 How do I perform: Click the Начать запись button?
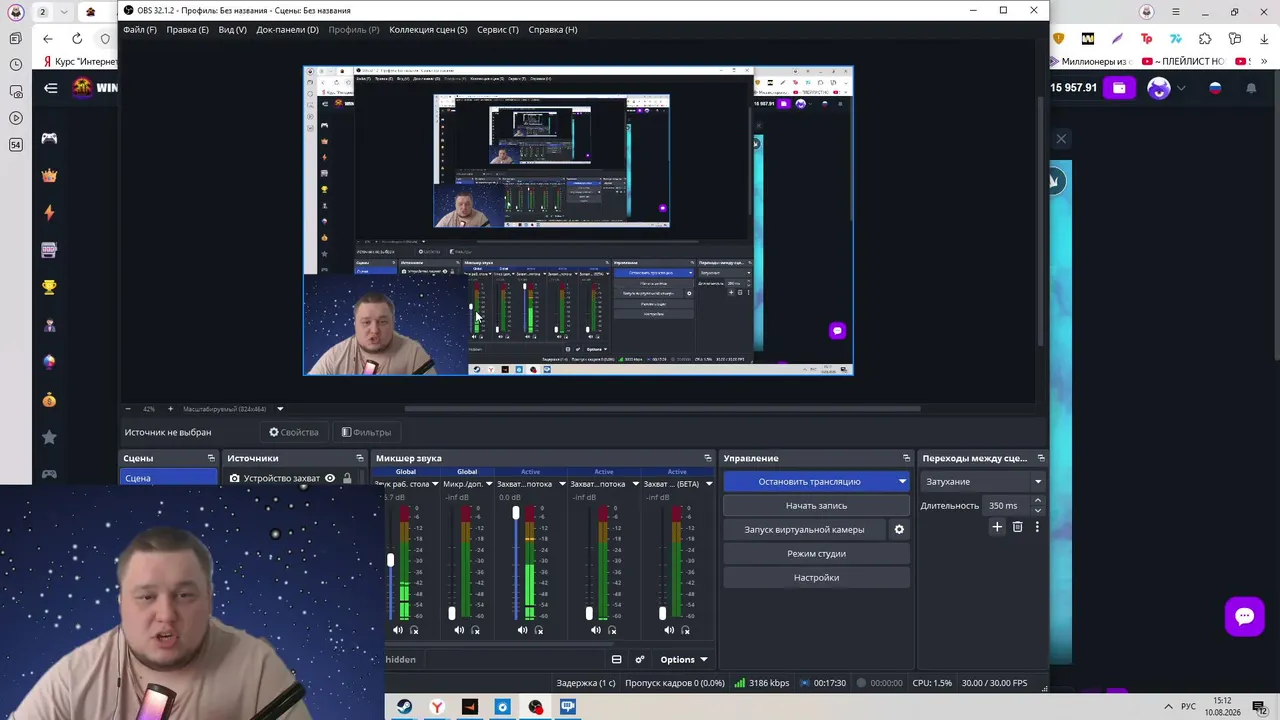816,506
